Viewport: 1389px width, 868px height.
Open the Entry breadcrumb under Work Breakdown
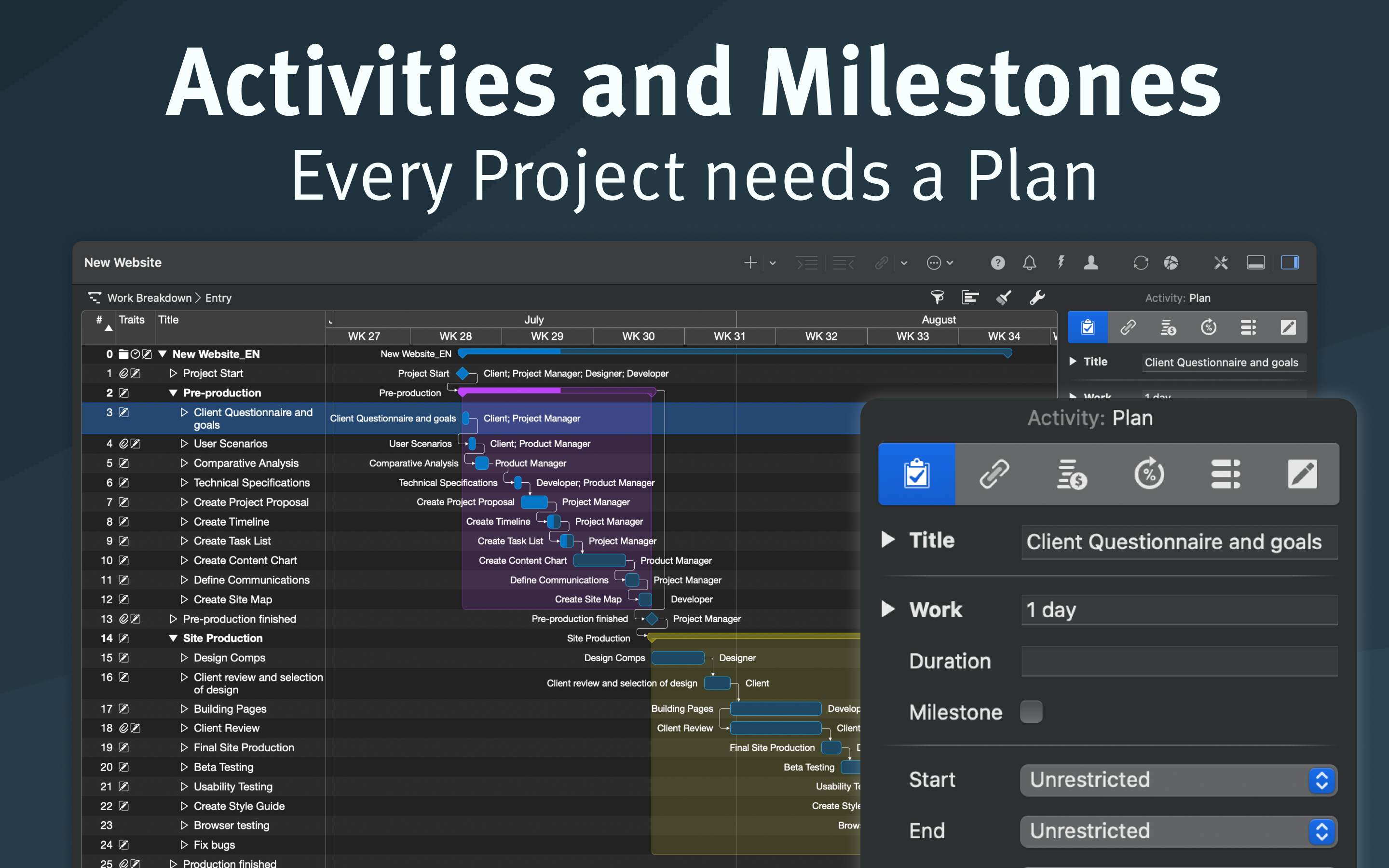(218, 298)
